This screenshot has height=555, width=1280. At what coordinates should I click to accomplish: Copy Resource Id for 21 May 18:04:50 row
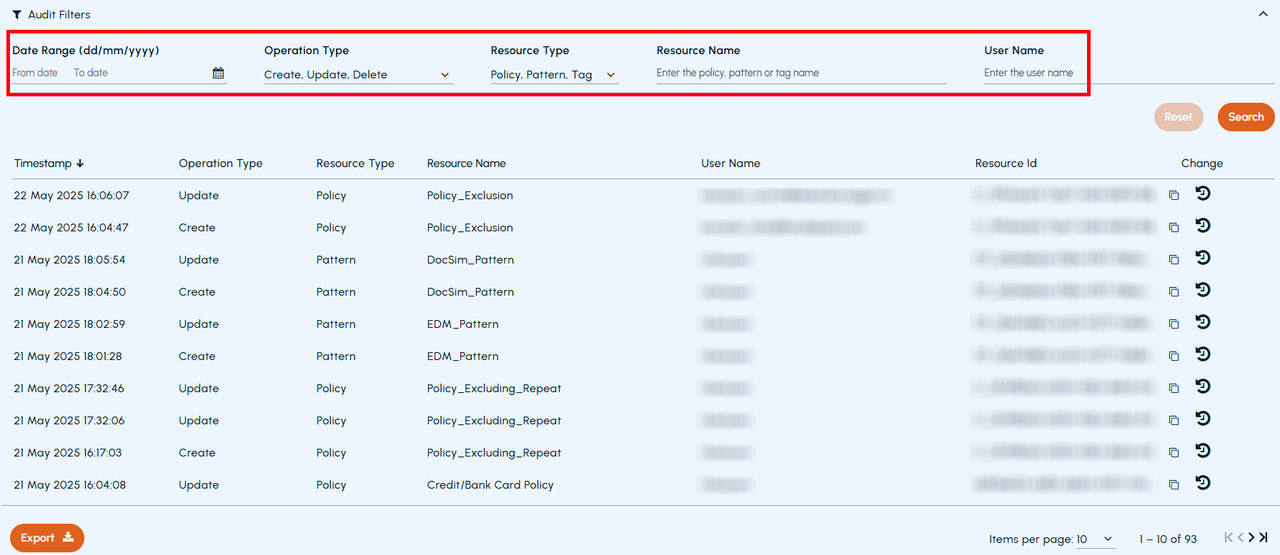click(1174, 292)
